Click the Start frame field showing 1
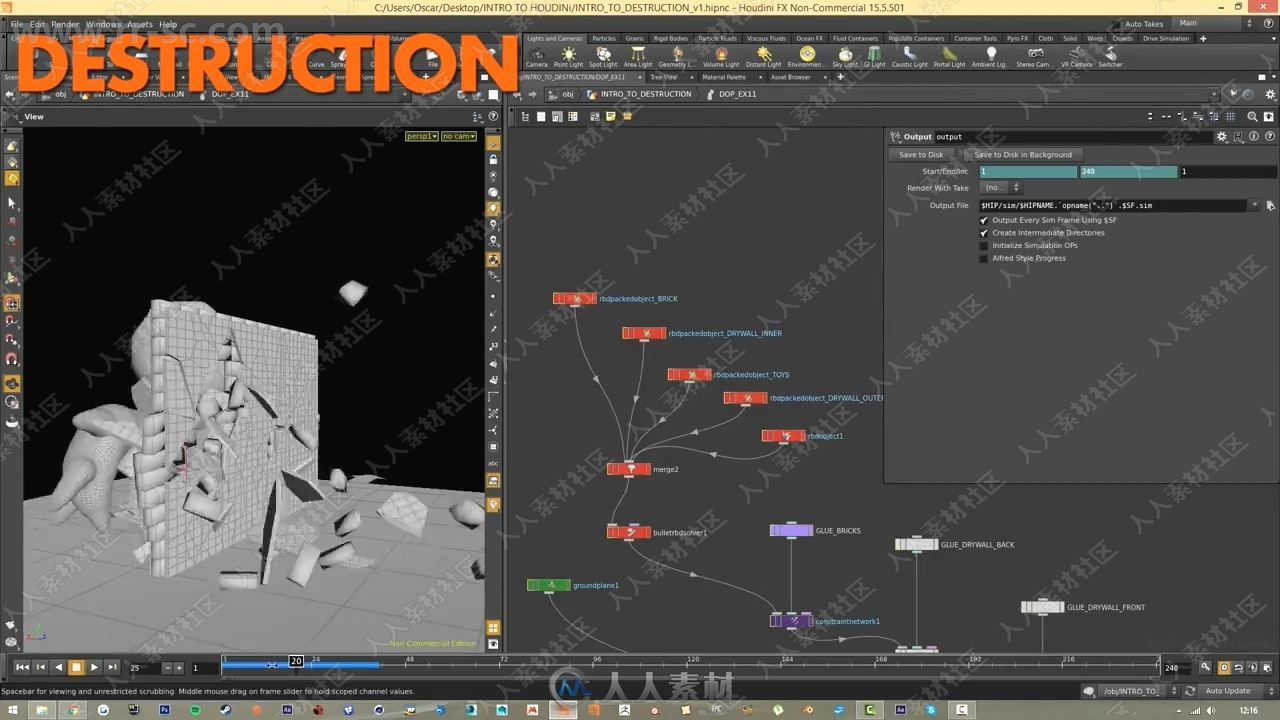This screenshot has width=1280, height=720. pos(1028,172)
